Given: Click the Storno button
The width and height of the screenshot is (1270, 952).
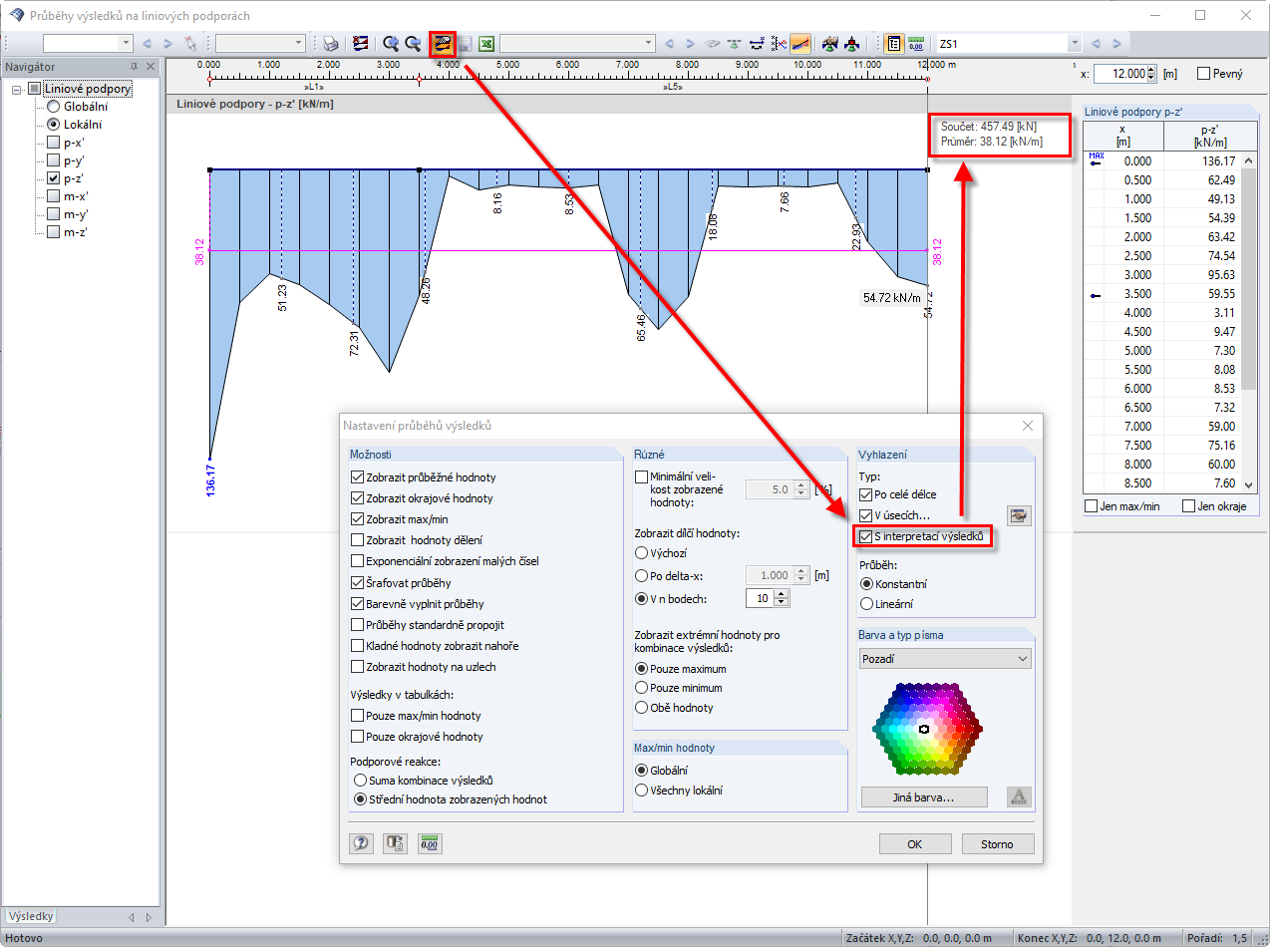Looking at the screenshot, I should click(997, 844).
